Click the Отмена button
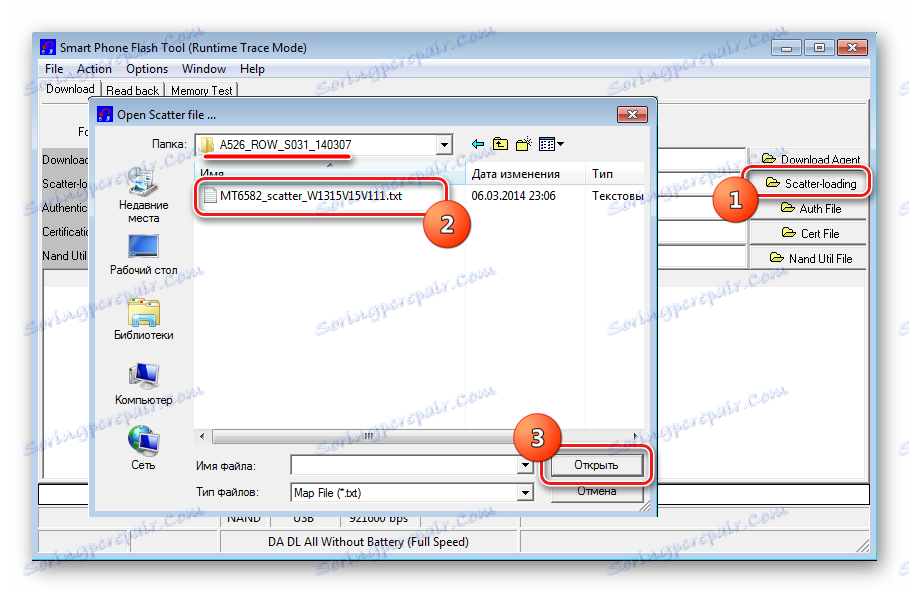909x593 pixels. click(597, 492)
